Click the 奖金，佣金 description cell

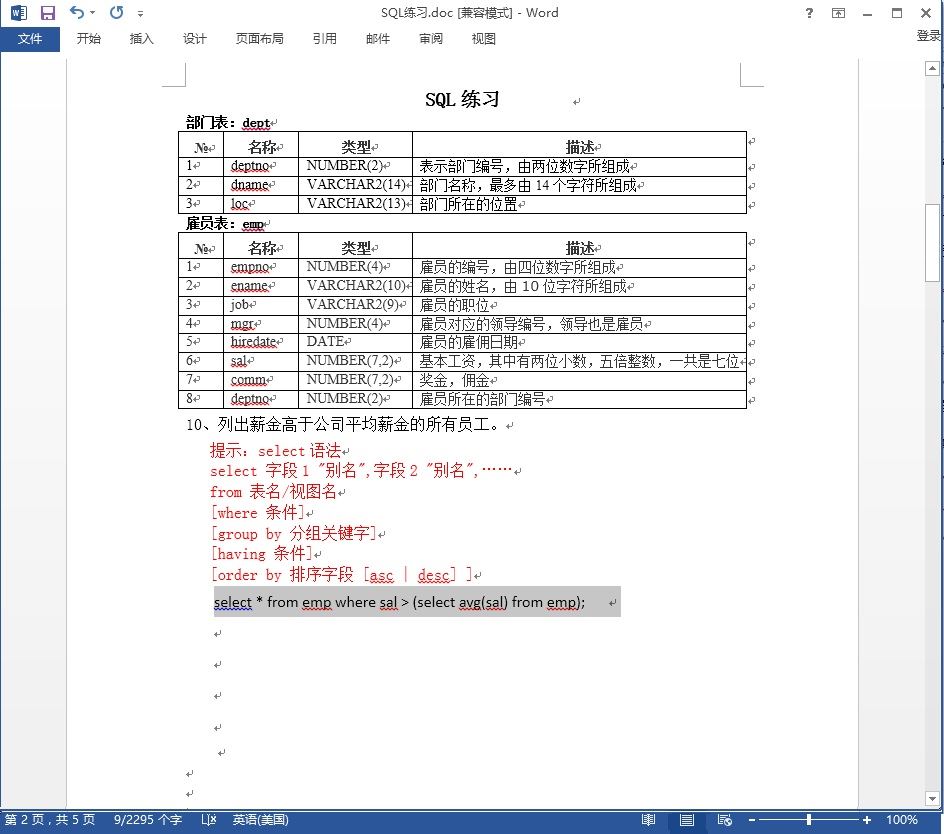pyautogui.click(x=579, y=381)
